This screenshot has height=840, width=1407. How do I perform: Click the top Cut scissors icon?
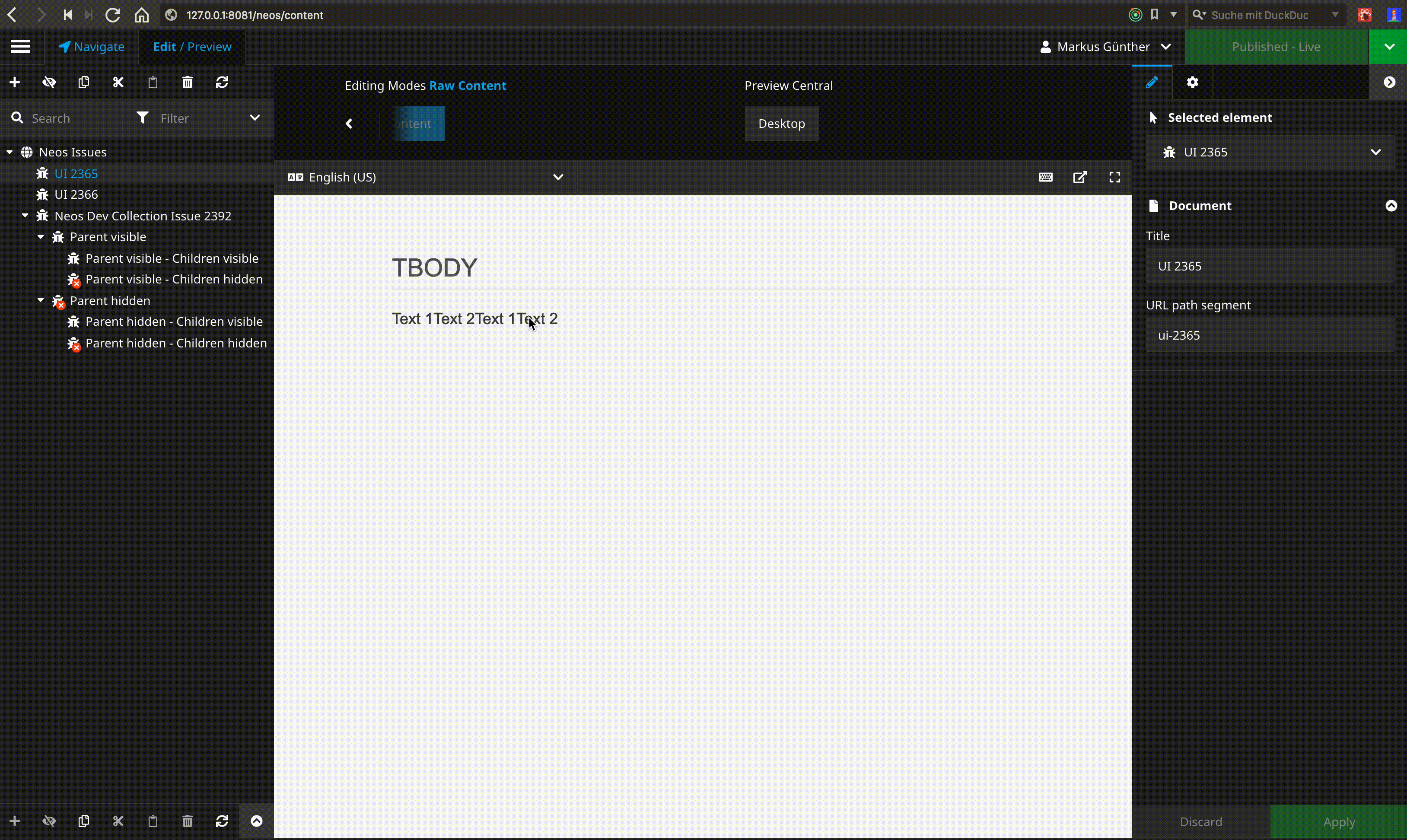click(x=118, y=83)
